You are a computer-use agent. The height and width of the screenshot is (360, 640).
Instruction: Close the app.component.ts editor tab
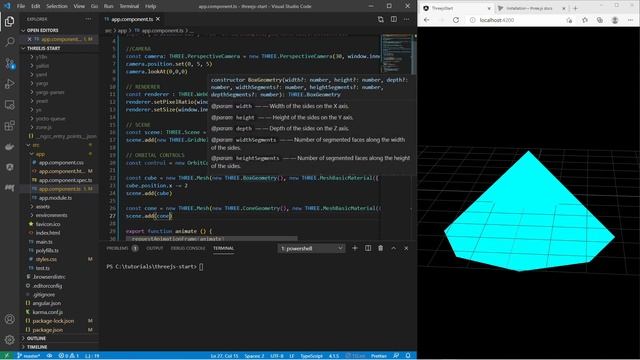[158, 19]
